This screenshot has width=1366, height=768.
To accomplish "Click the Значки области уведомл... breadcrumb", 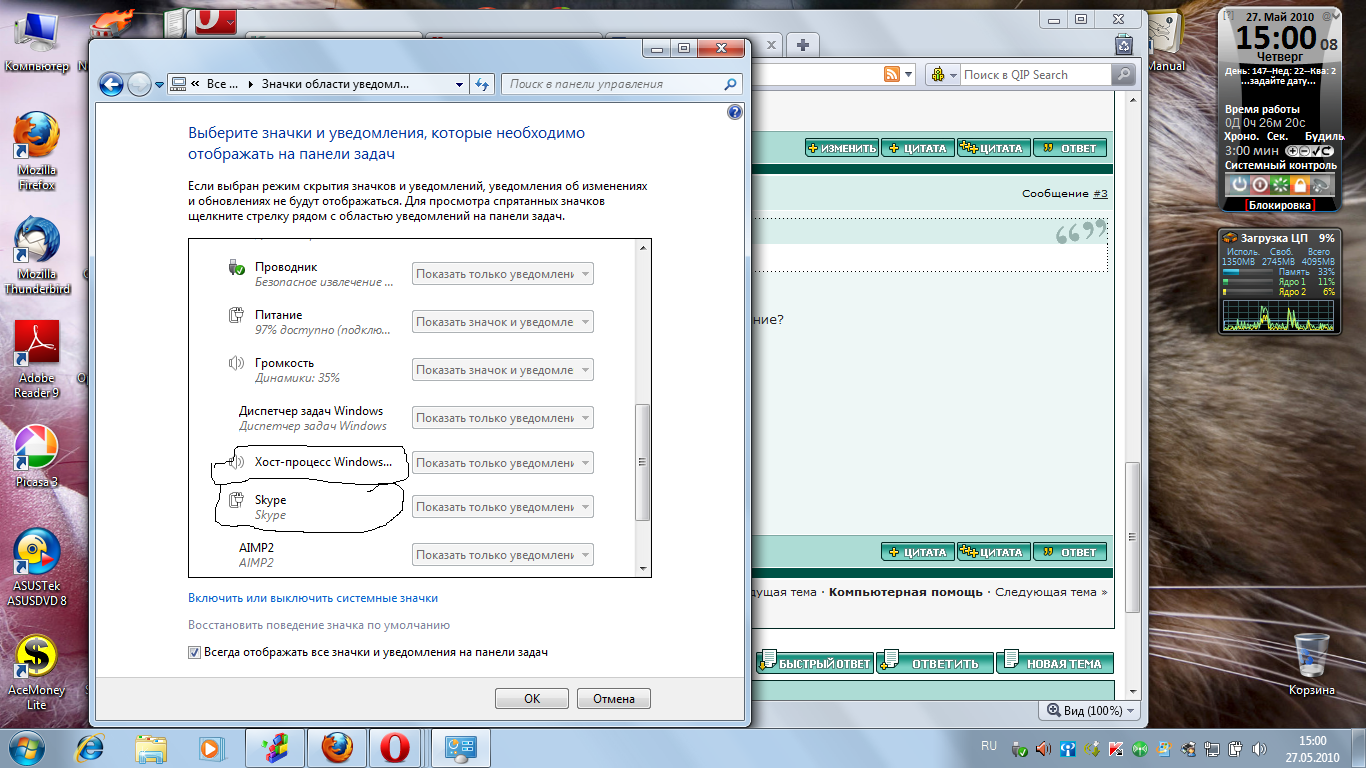I will coord(335,85).
